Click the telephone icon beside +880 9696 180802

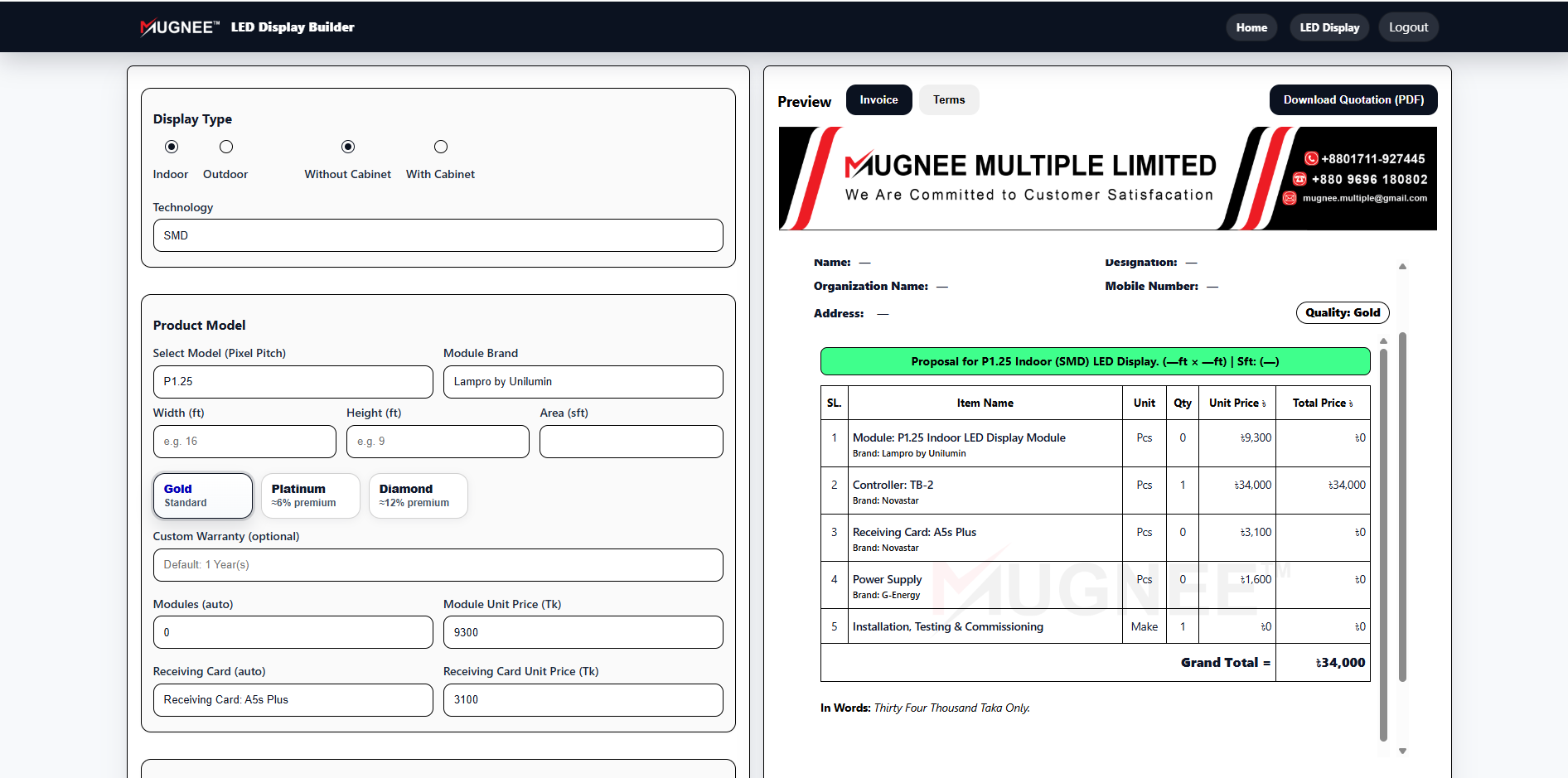tap(1299, 179)
